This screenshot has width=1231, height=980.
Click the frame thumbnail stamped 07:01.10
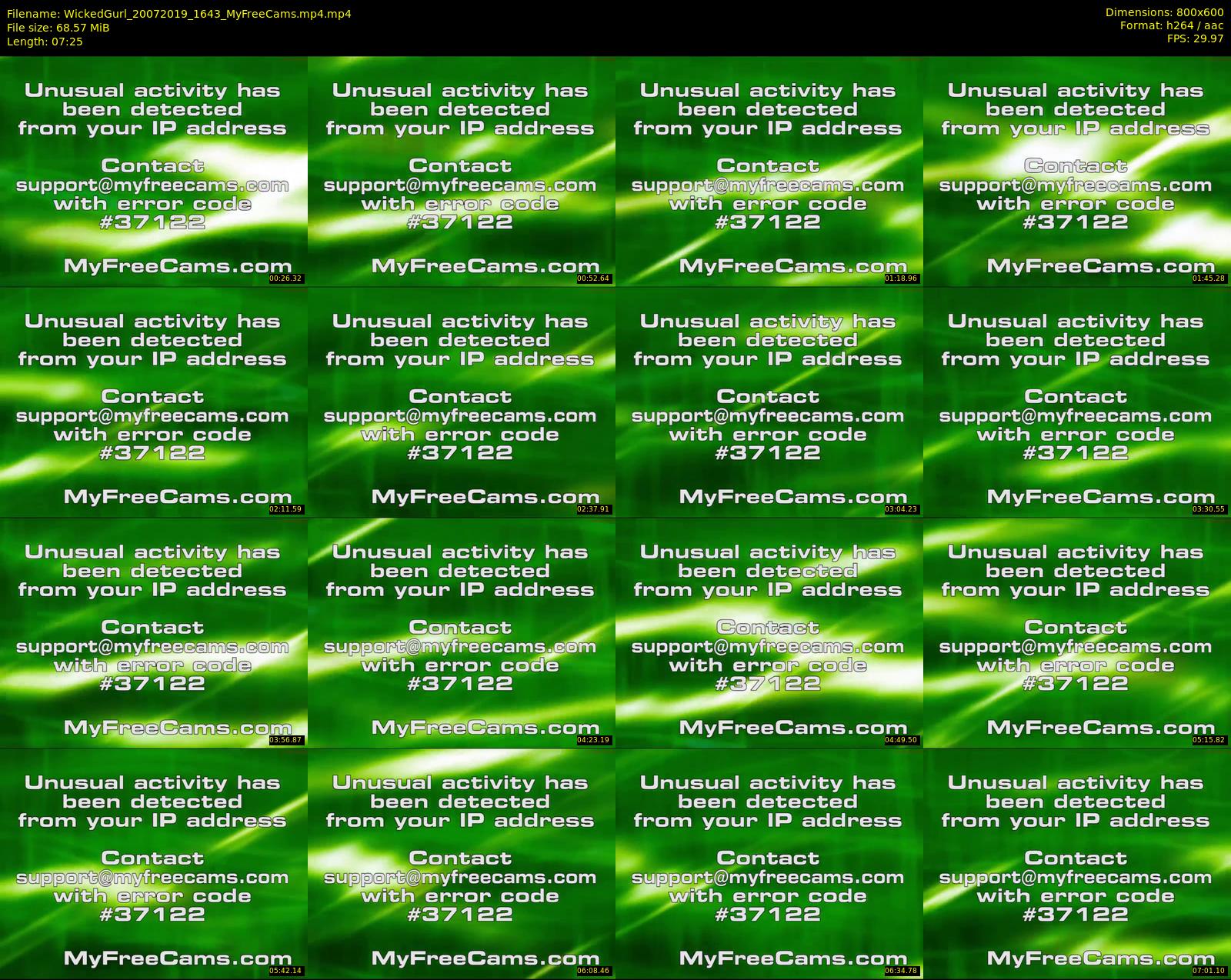pyautogui.click(x=1077, y=863)
